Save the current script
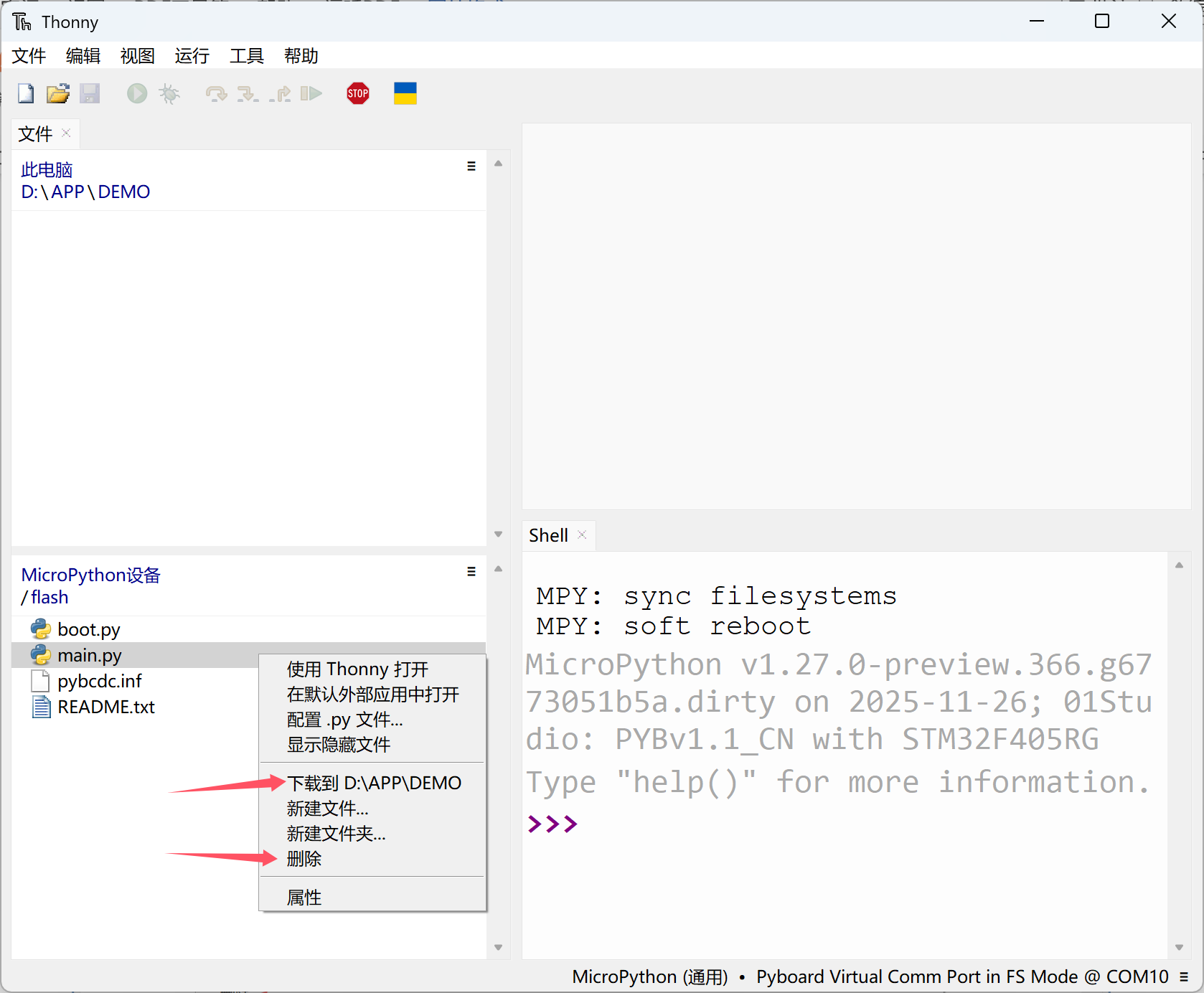The width and height of the screenshot is (1204, 993). (x=90, y=93)
